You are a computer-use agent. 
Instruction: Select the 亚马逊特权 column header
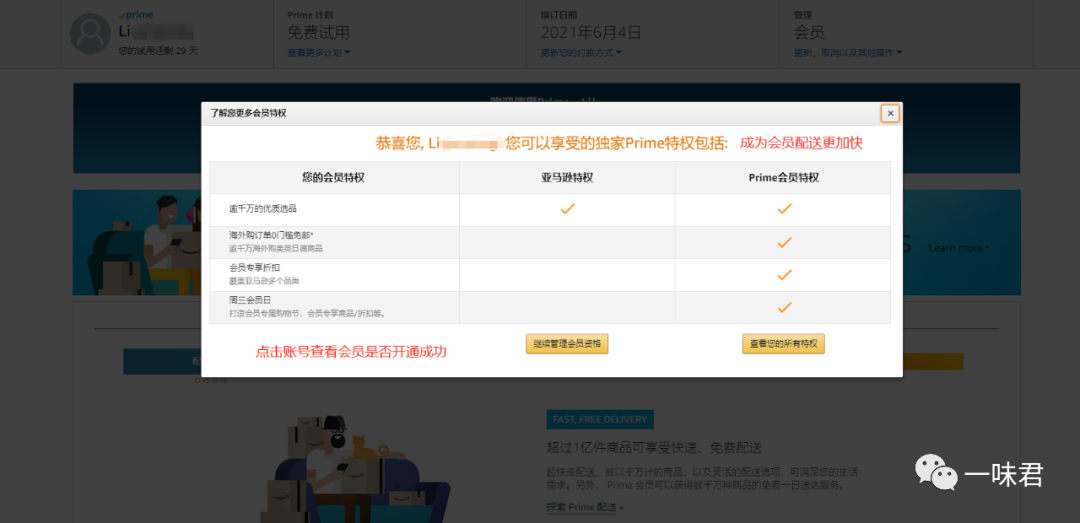tap(567, 178)
